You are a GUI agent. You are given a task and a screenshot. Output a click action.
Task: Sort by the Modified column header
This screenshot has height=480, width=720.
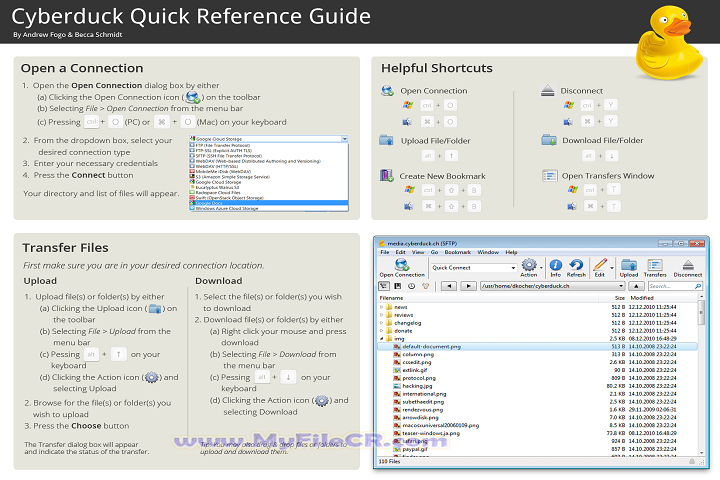coord(662,298)
